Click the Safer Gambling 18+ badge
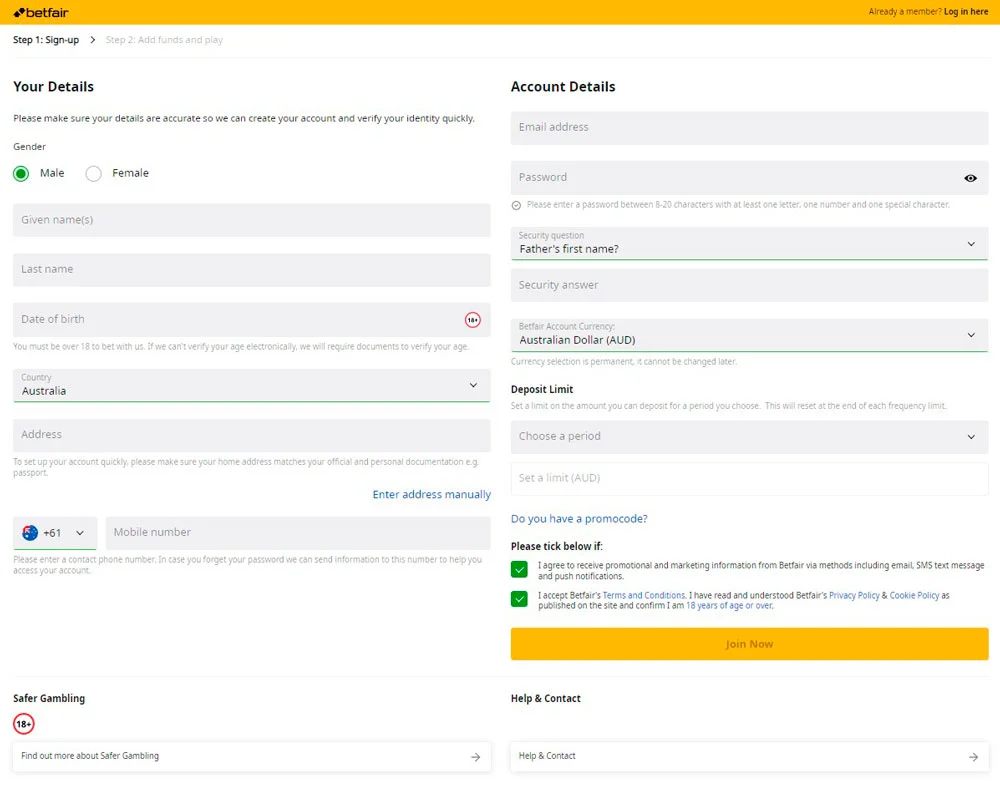 click(24, 723)
